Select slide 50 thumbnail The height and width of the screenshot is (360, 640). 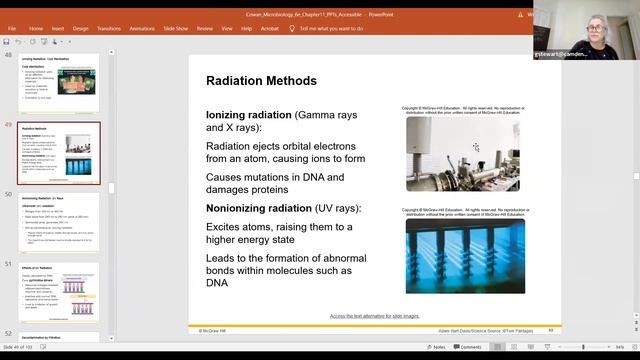click(59, 223)
